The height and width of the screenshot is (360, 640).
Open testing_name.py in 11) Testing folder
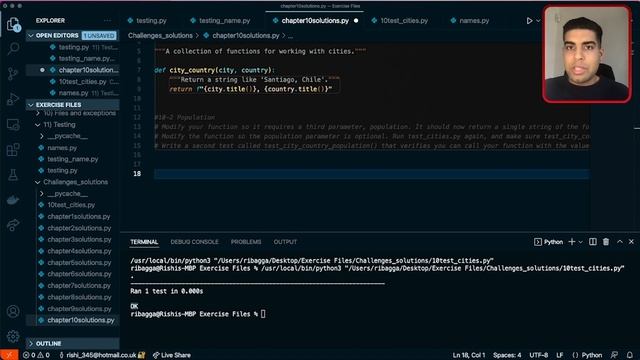[x=73, y=159]
